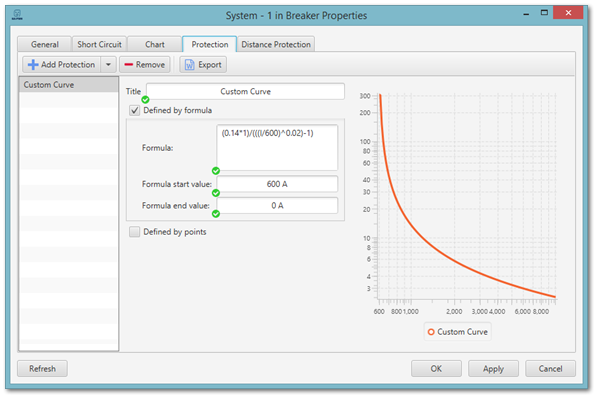Open the Short Circuit tab
Viewport: 597px width, 398px height.
coord(99,45)
